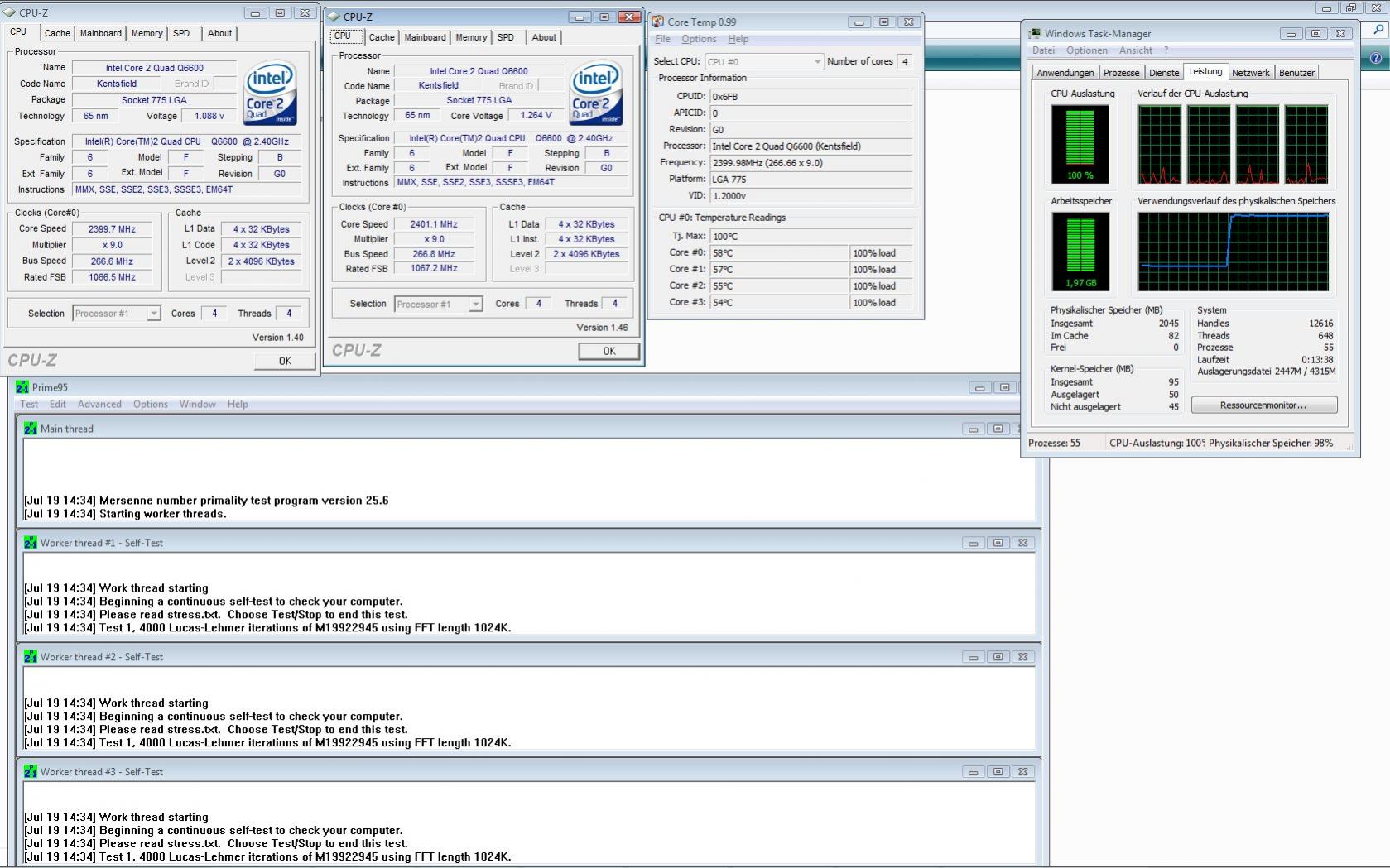Click OK in the CPU-Z 1.40 window
1390x868 pixels.
[285, 361]
